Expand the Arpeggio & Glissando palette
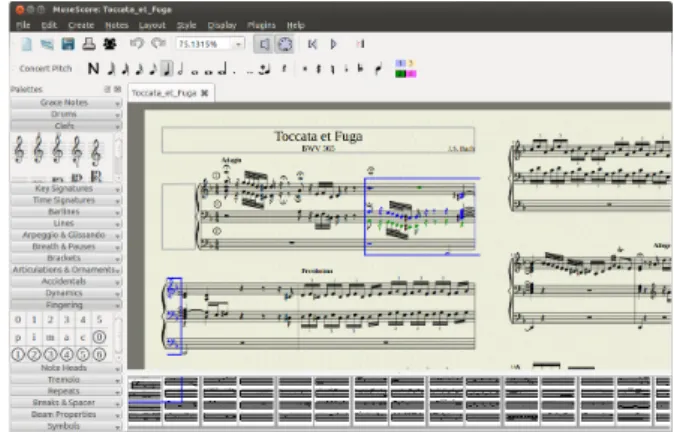The height and width of the screenshot is (432, 674). pos(66,235)
